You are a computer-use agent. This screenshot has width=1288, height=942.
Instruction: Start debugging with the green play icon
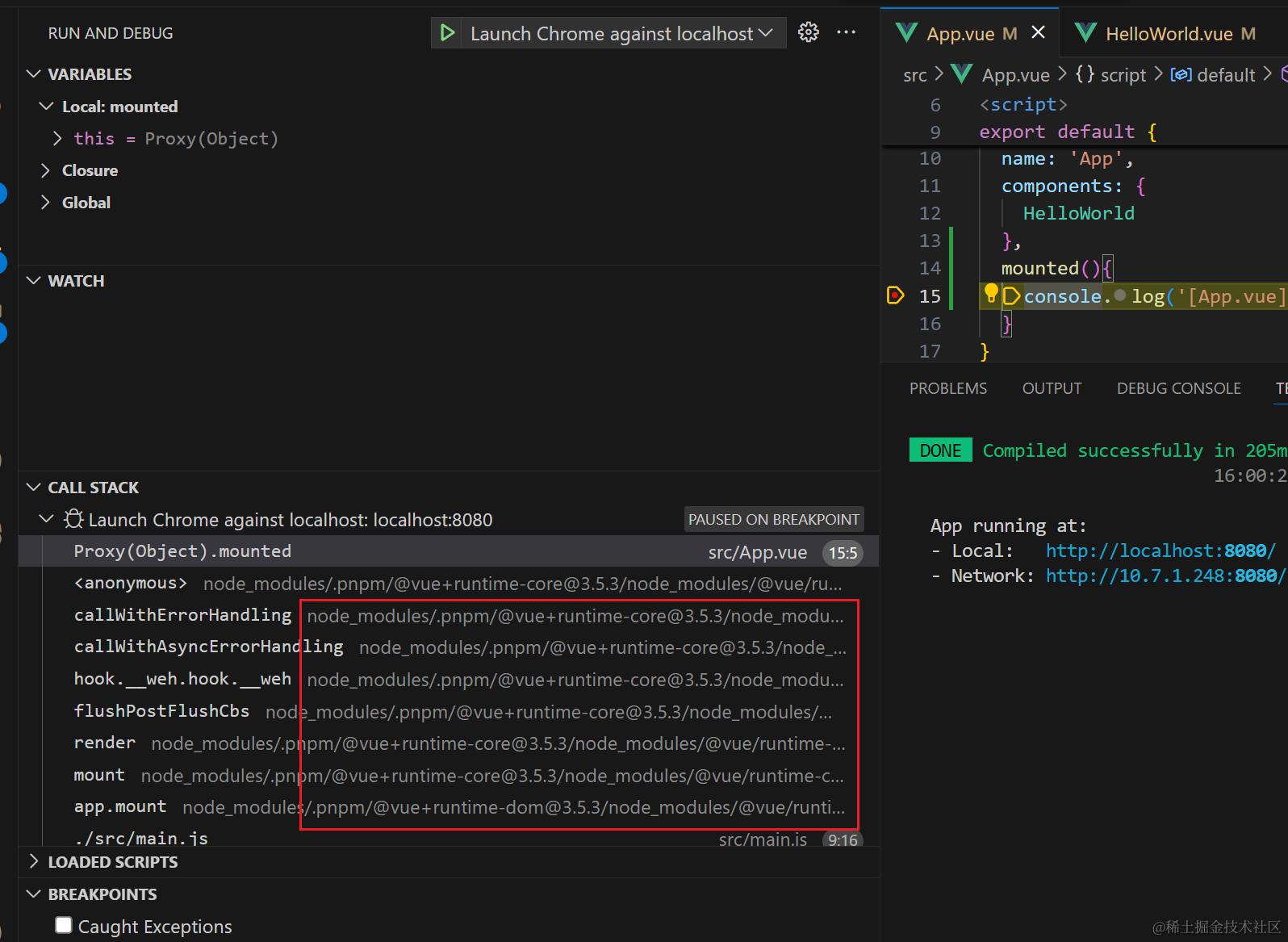[446, 33]
